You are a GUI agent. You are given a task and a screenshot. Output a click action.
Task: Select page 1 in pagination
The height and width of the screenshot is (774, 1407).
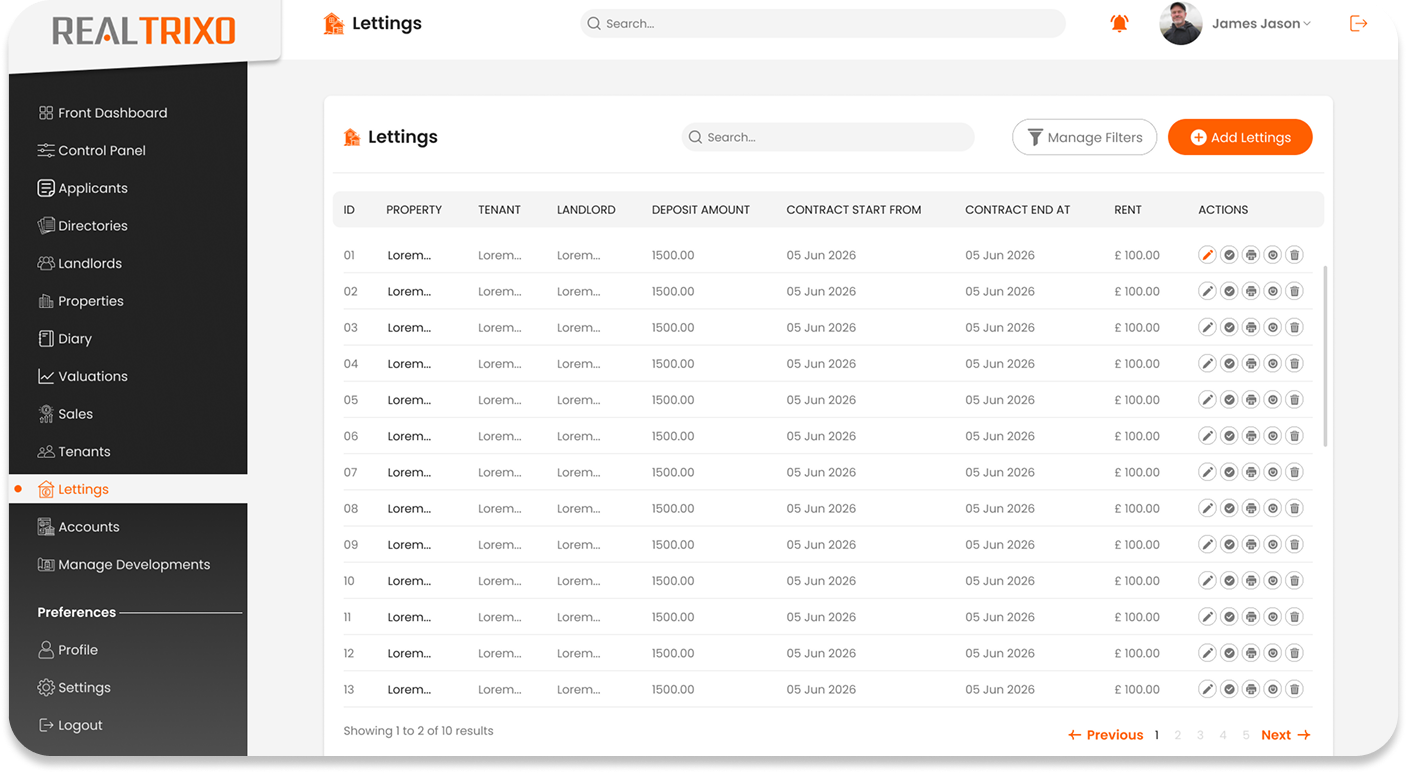[x=1157, y=735]
